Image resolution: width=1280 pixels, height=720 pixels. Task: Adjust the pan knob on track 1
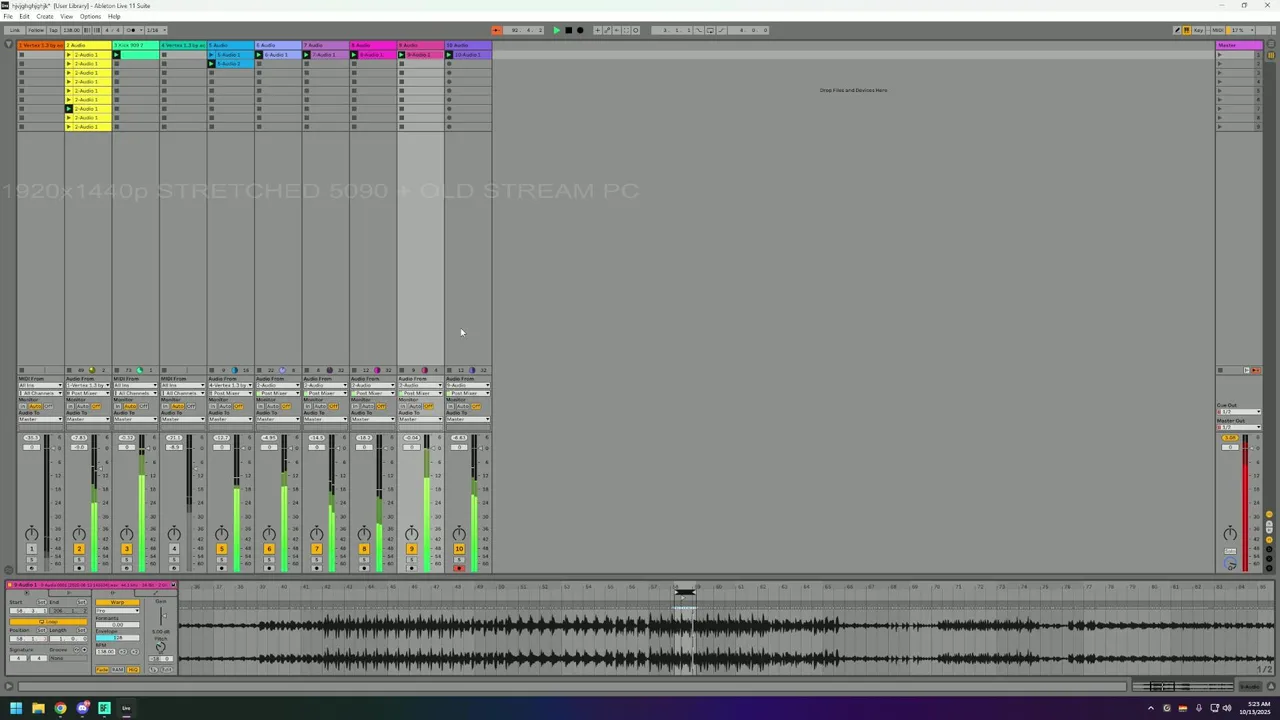click(x=31, y=534)
